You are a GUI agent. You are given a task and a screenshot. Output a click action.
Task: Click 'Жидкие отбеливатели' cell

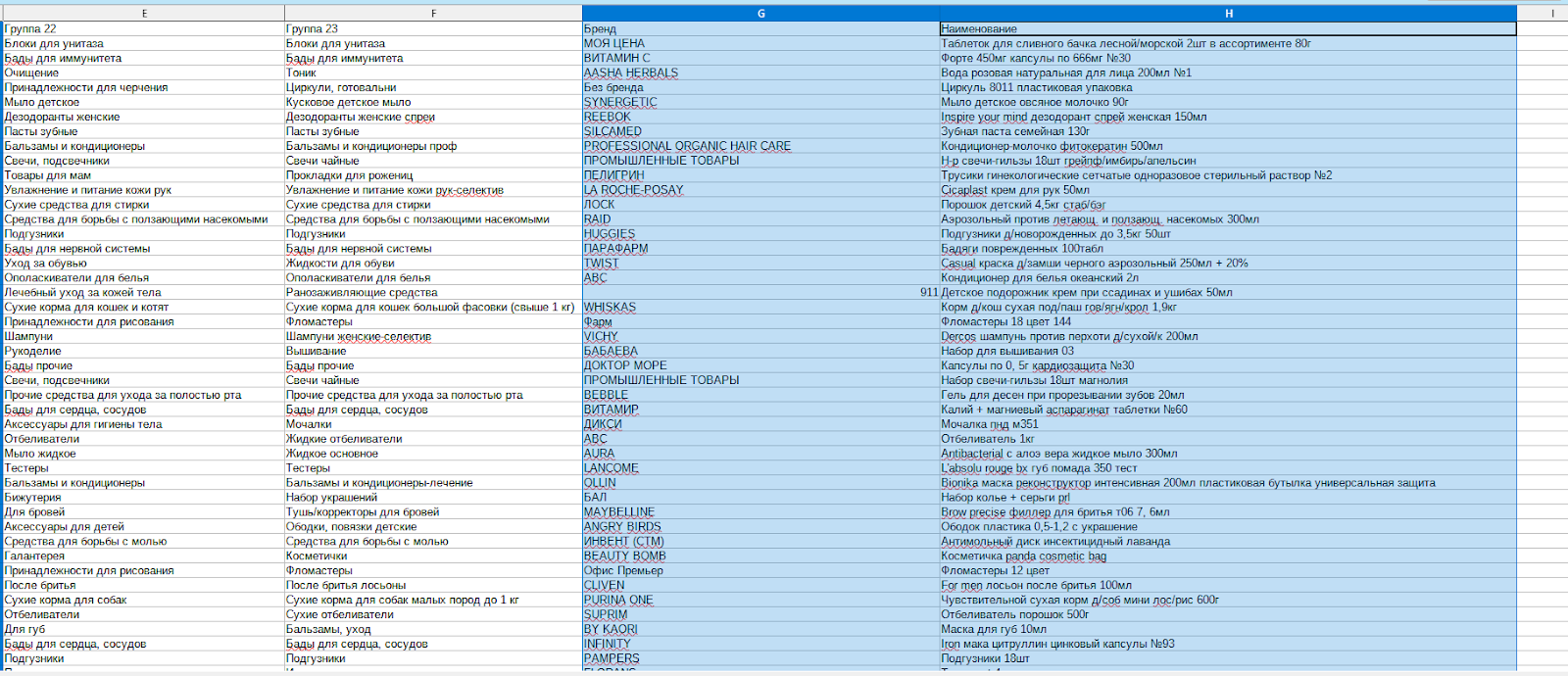pyautogui.click(x=434, y=439)
